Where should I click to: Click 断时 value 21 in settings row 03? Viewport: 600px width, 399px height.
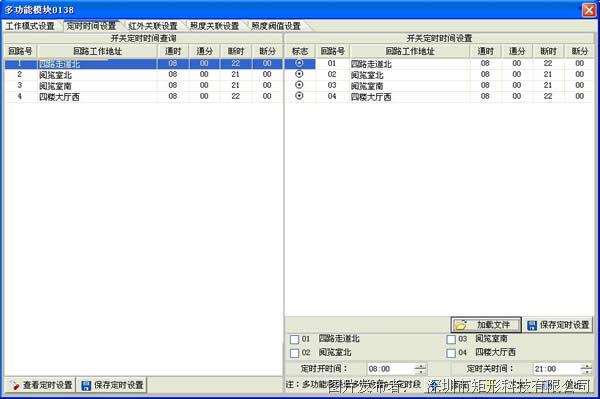[x=548, y=85]
